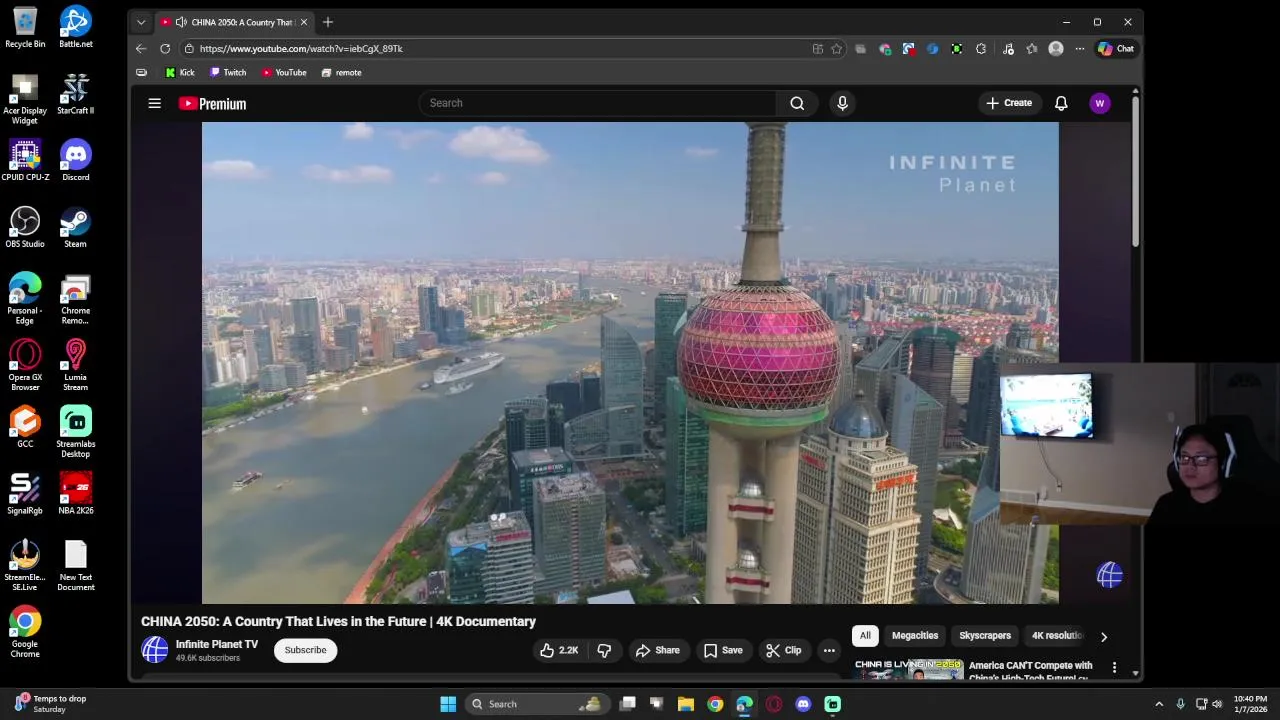
Task: Open YouTube notifications bell
Action: click(x=1061, y=103)
